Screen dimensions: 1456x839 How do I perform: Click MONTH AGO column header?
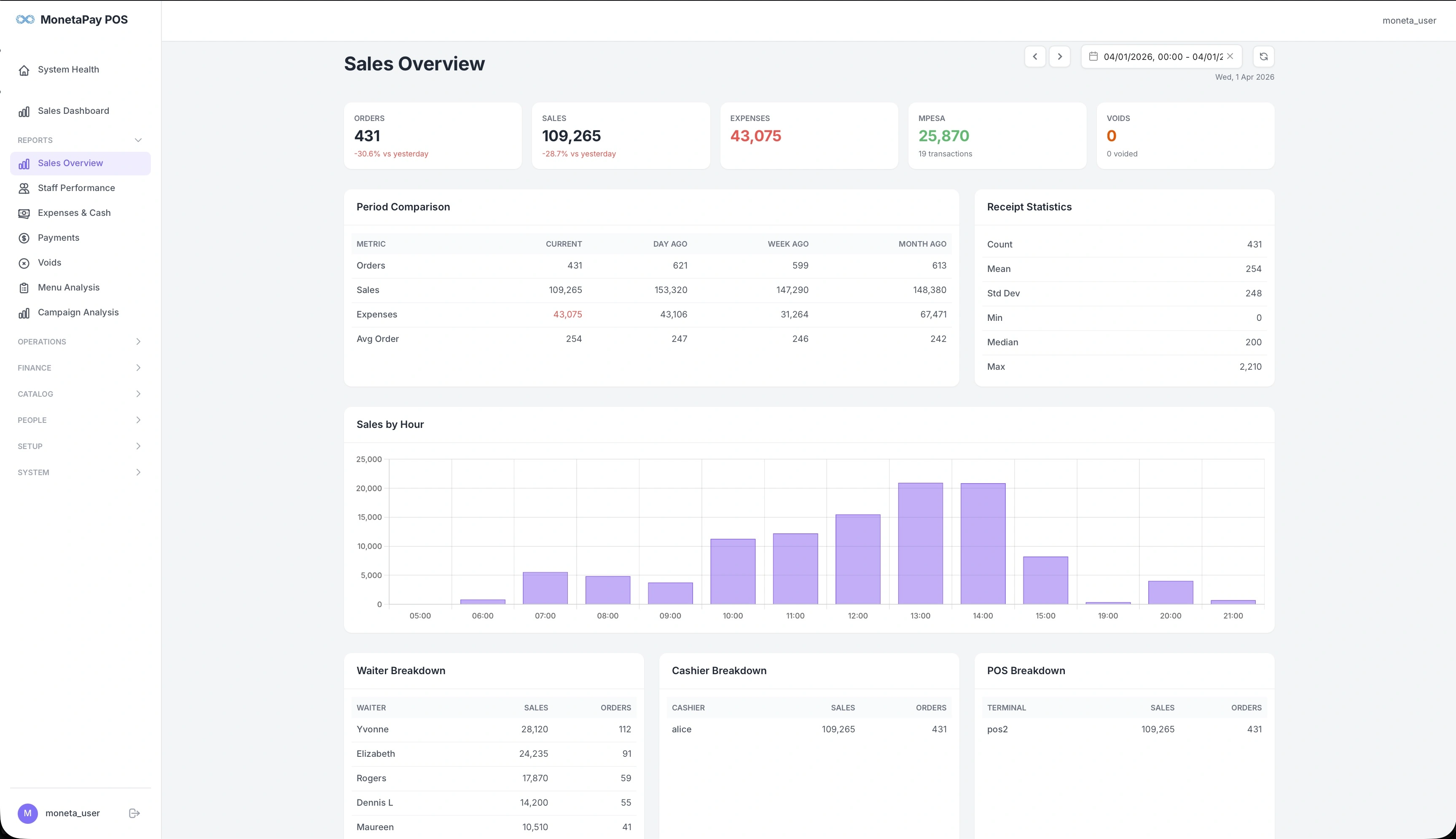click(x=922, y=244)
